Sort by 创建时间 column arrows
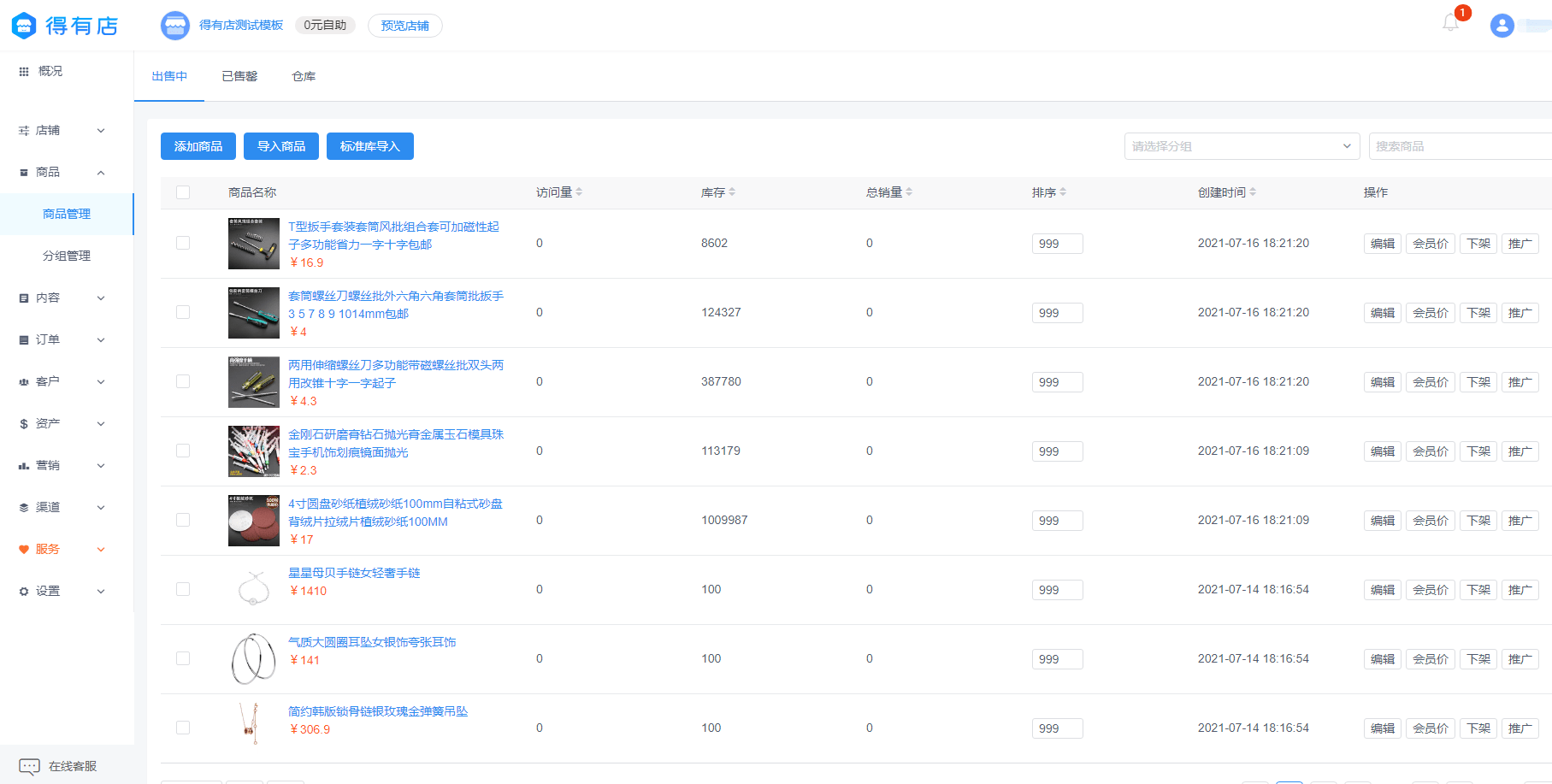Screen dimensions: 1552x784 (x=1253, y=192)
